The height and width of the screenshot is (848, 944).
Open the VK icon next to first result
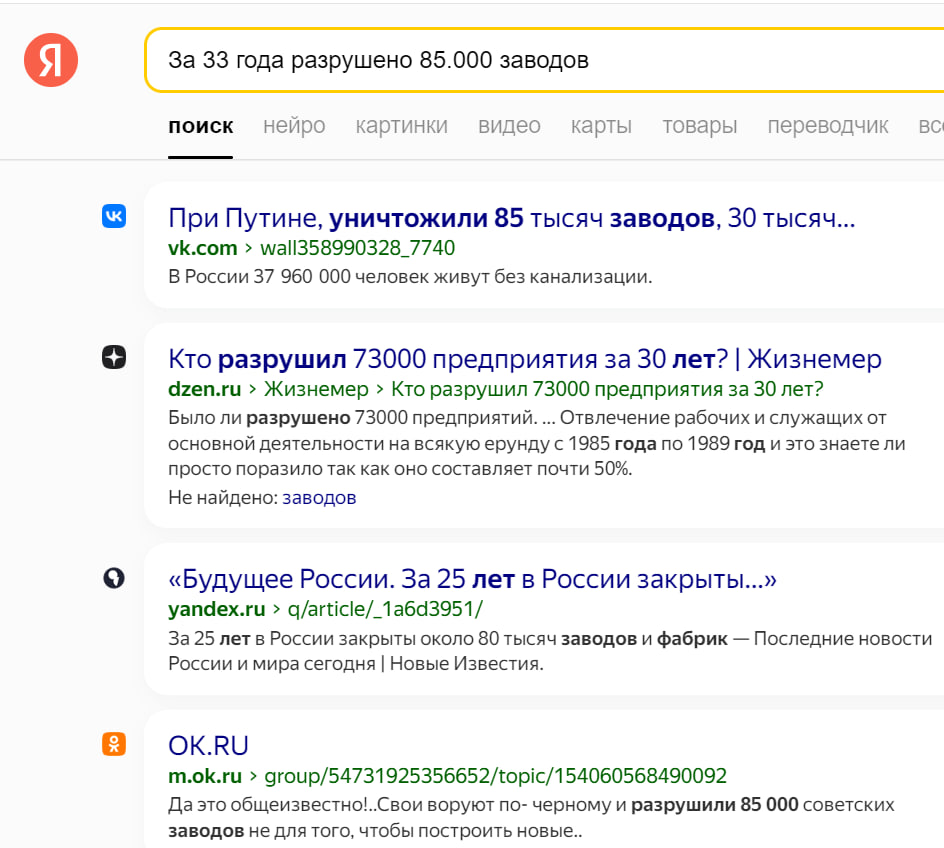(114, 213)
